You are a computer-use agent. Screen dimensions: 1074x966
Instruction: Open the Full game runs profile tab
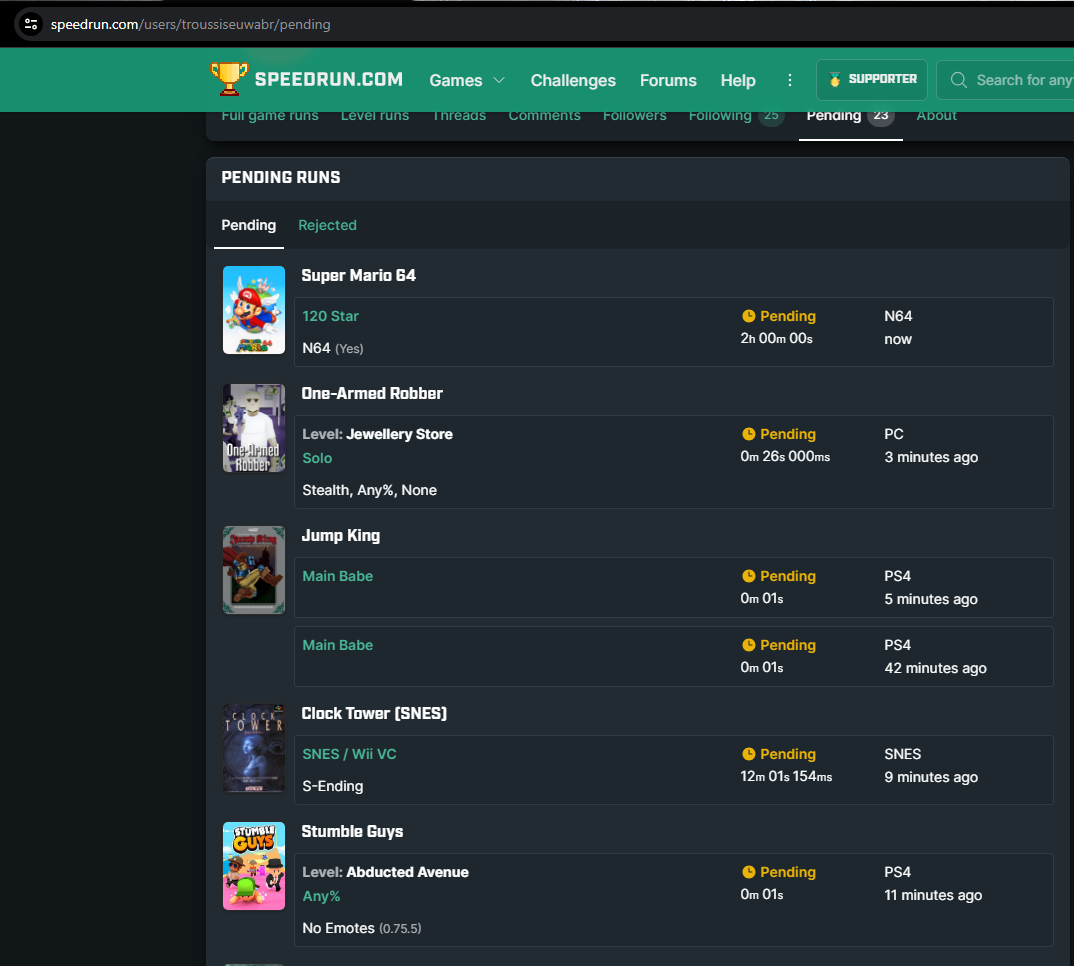[x=270, y=116]
